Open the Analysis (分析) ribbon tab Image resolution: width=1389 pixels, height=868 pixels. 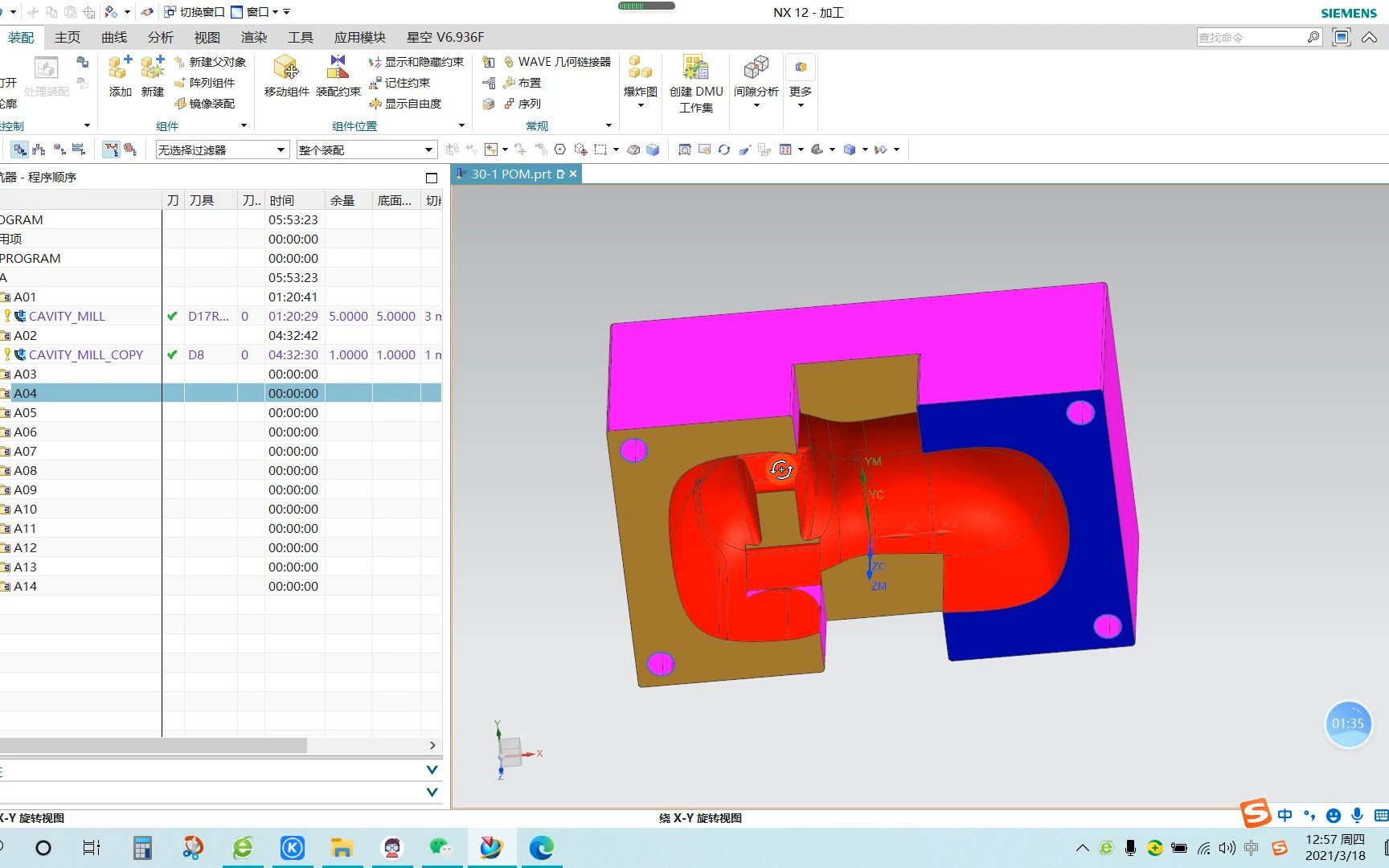point(160,37)
